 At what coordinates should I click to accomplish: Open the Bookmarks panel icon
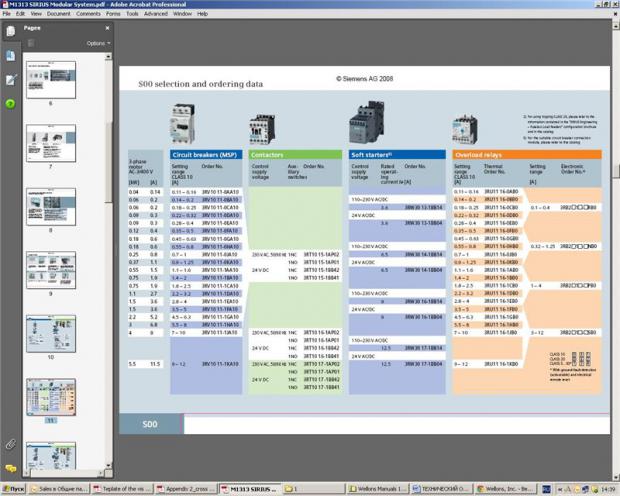pyautogui.click(x=10, y=56)
